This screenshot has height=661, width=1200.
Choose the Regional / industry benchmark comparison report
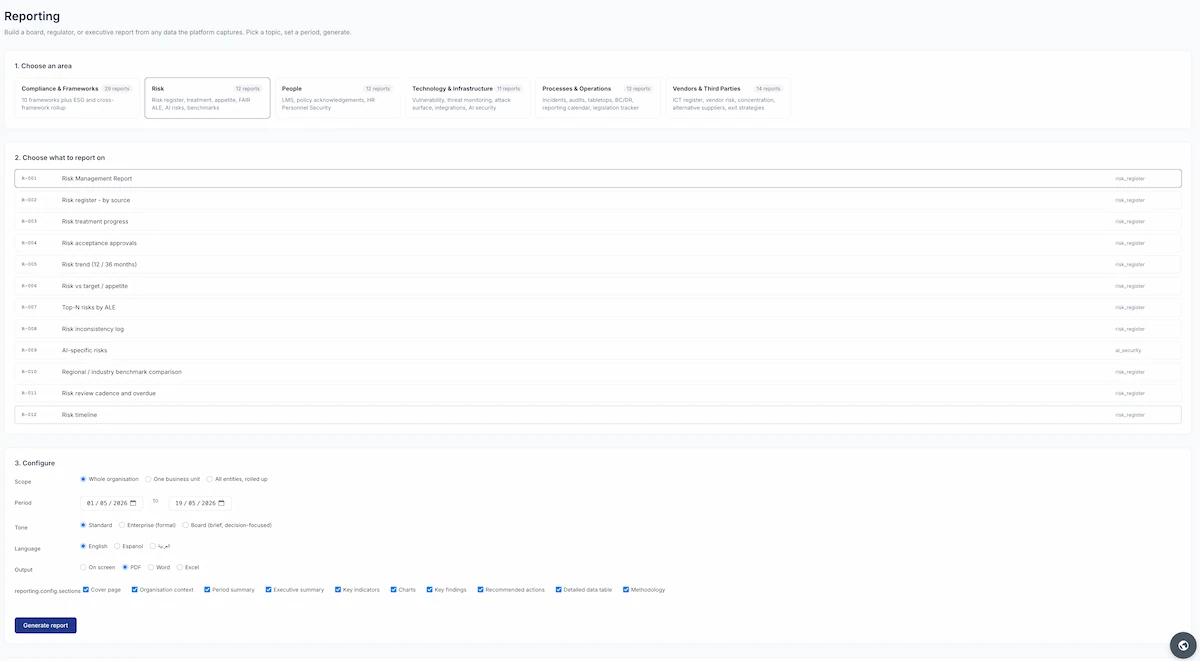click(x=598, y=372)
